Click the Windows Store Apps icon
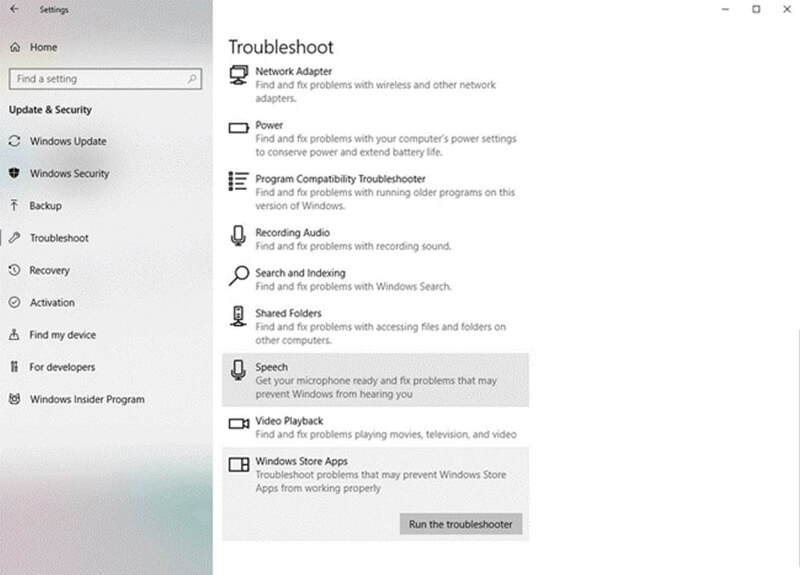Screen dimensions: 800x575 [238, 464]
